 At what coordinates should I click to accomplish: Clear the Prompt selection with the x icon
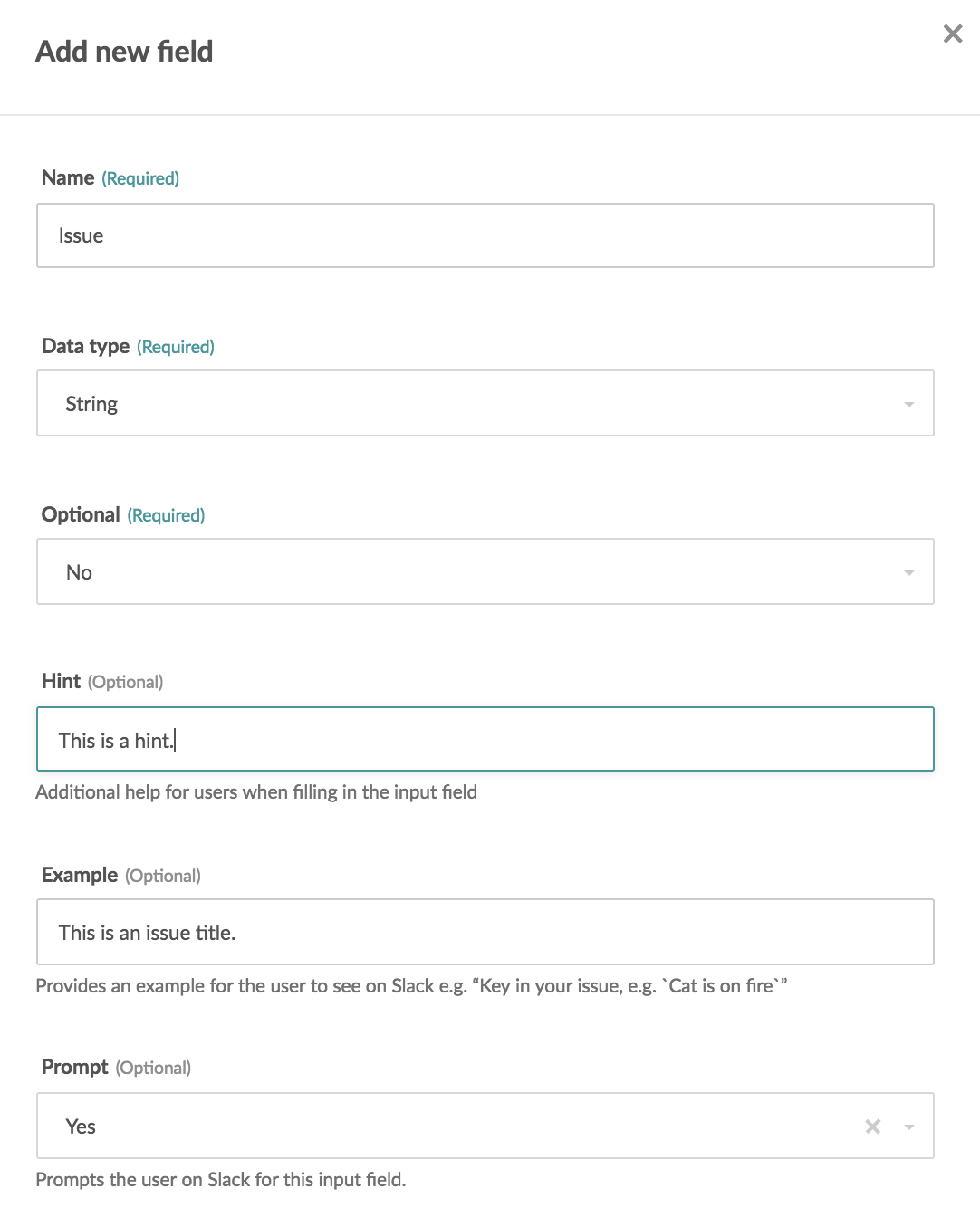point(873,1127)
